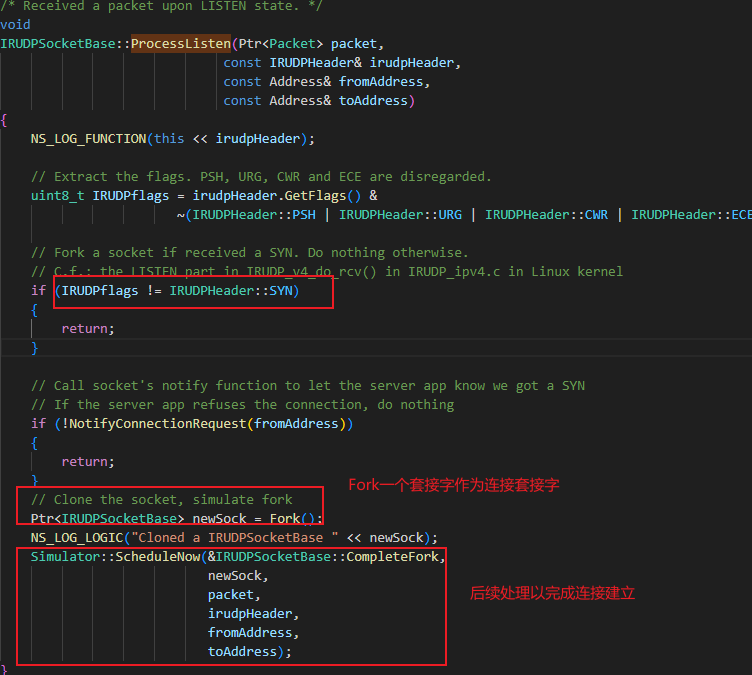Click 'const Address& fromAddress' parameter
The image size is (752, 675).
[323, 82]
